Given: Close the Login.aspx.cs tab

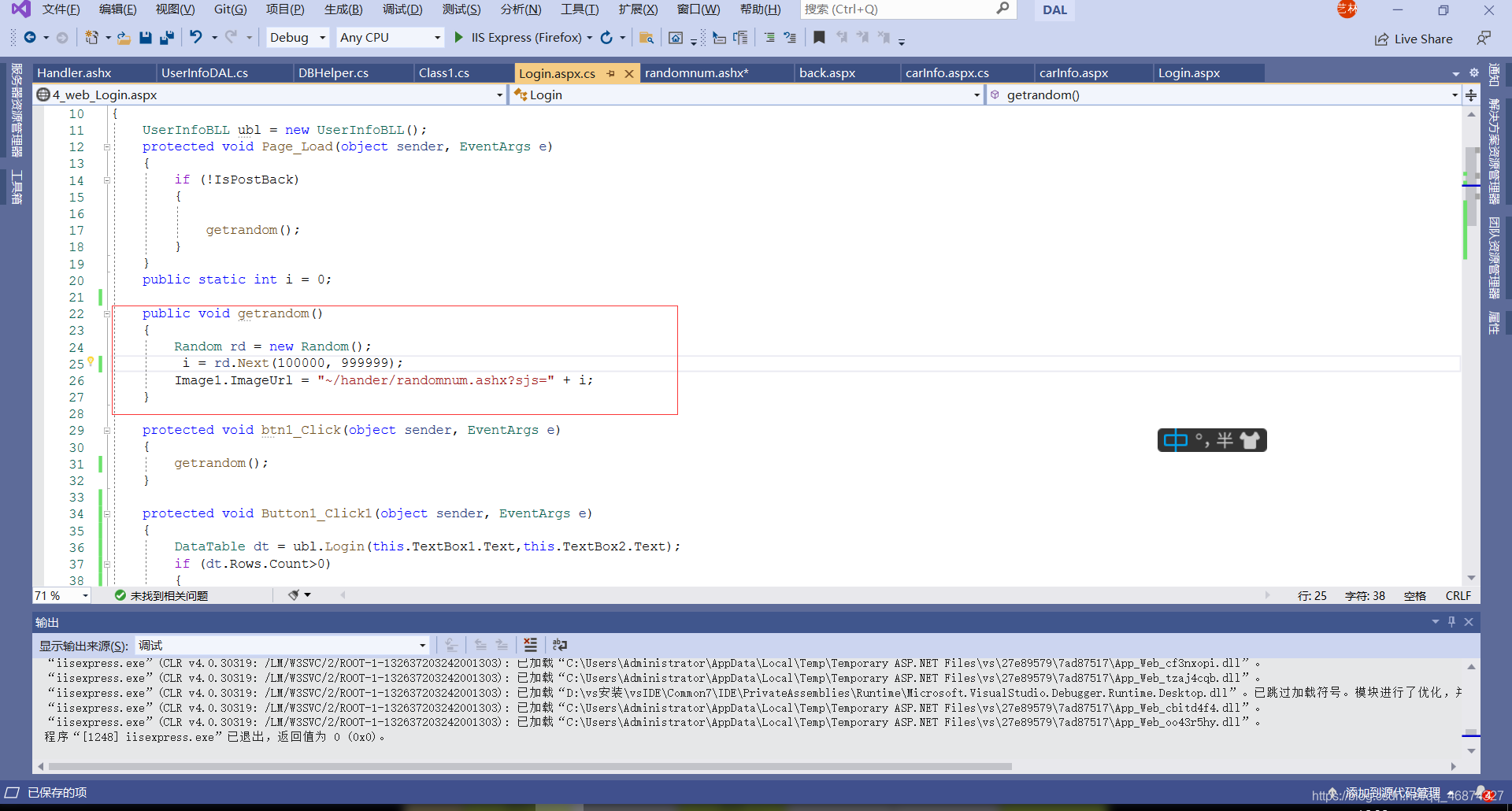Looking at the screenshot, I should click(x=629, y=73).
